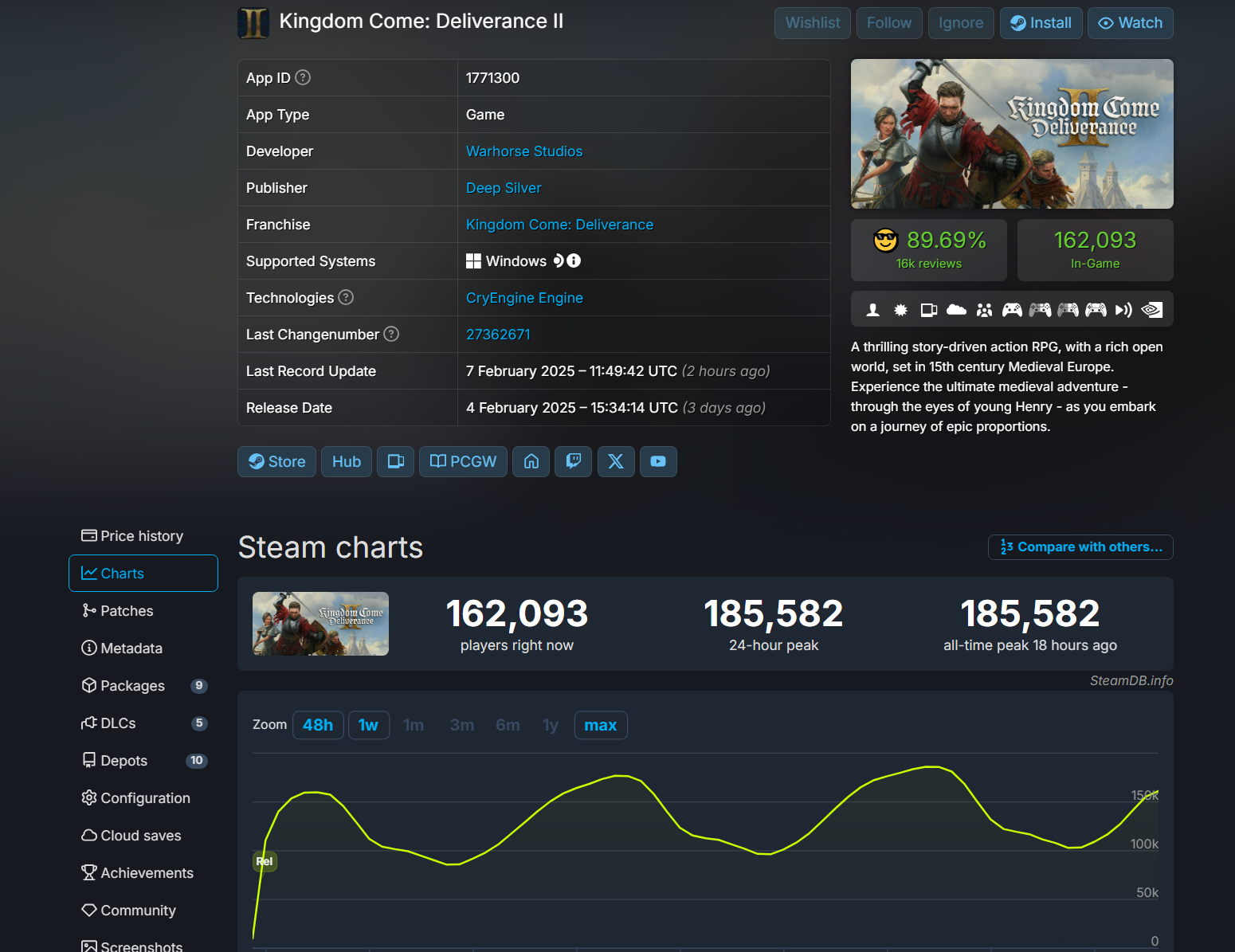Click the trading cards icon in feature row
Image resolution: width=1235 pixels, height=952 pixels.
[929, 310]
